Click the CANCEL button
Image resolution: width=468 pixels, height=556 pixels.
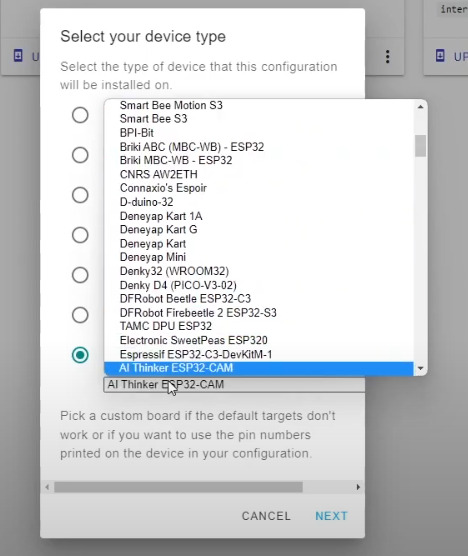(x=266, y=516)
